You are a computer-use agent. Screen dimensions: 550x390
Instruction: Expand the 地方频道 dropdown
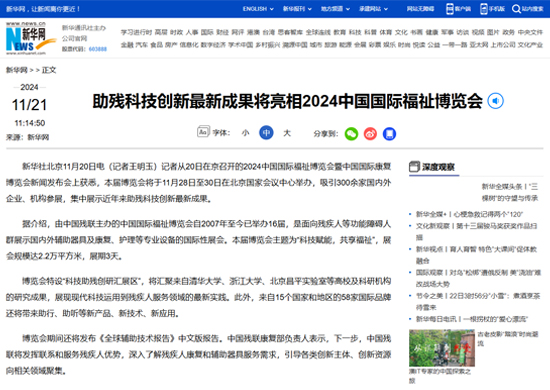[x=335, y=9]
